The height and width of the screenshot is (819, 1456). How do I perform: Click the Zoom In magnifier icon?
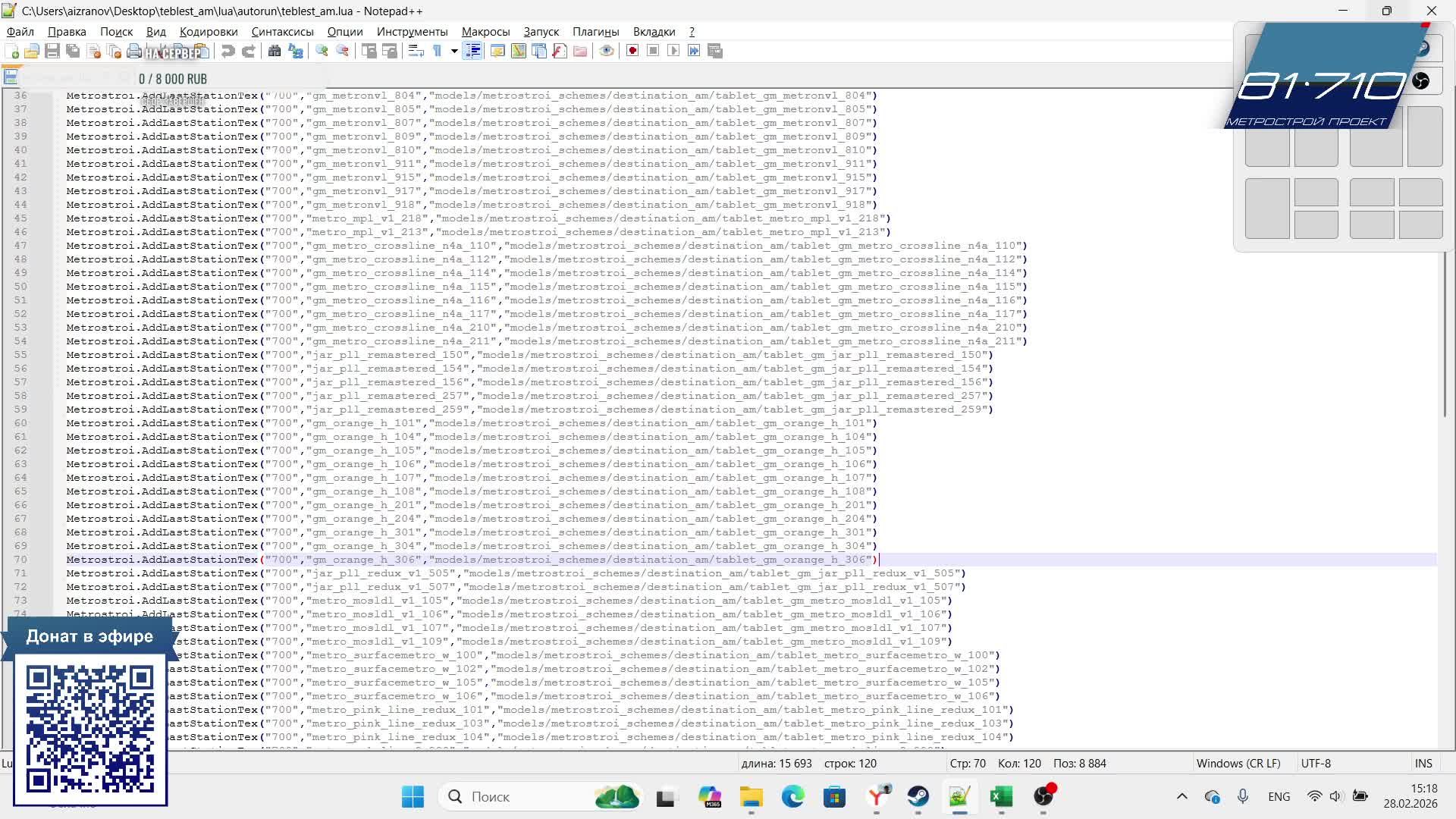pos(322,51)
